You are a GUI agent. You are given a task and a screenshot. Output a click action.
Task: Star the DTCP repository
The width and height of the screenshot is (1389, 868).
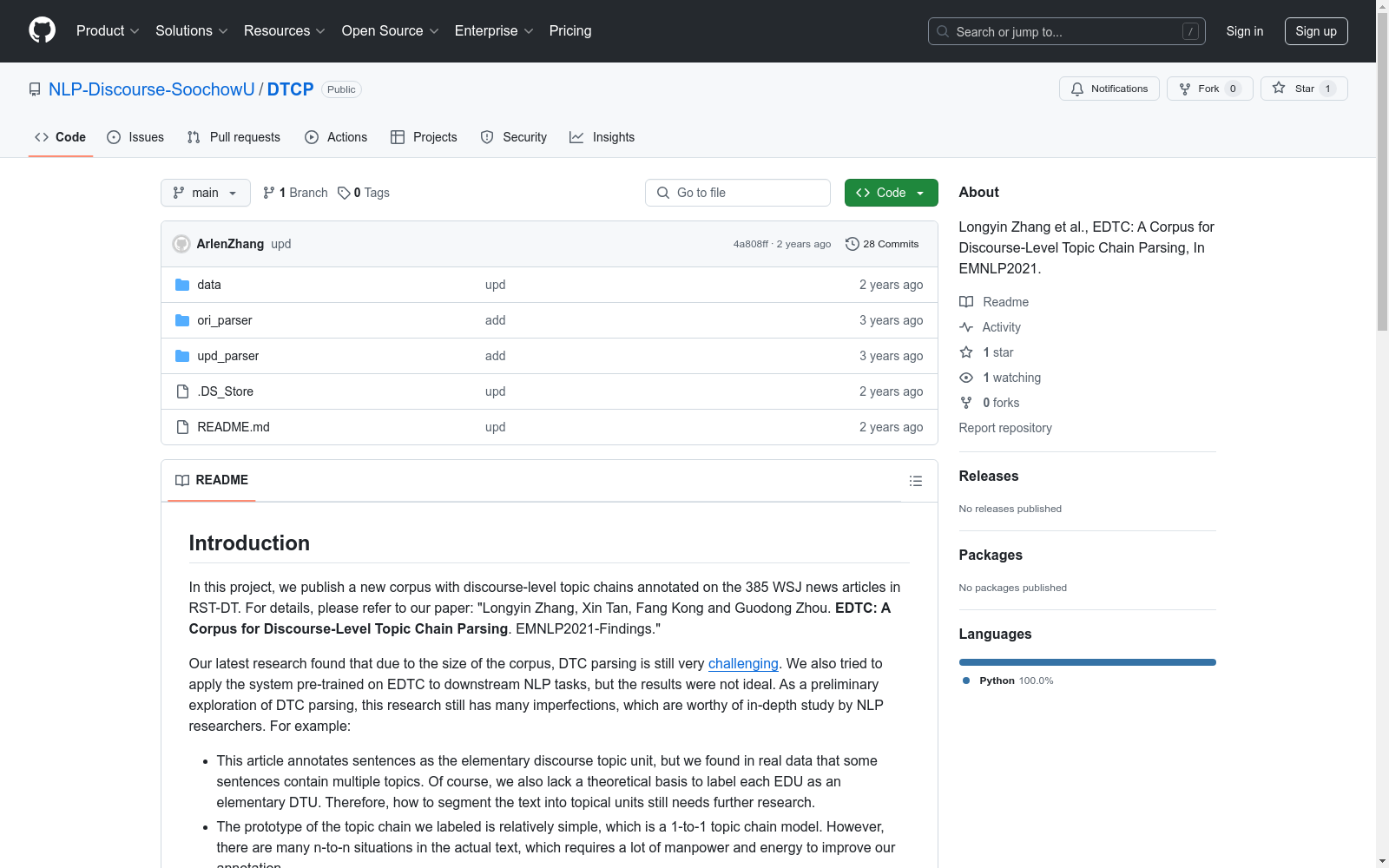[1304, 89]
